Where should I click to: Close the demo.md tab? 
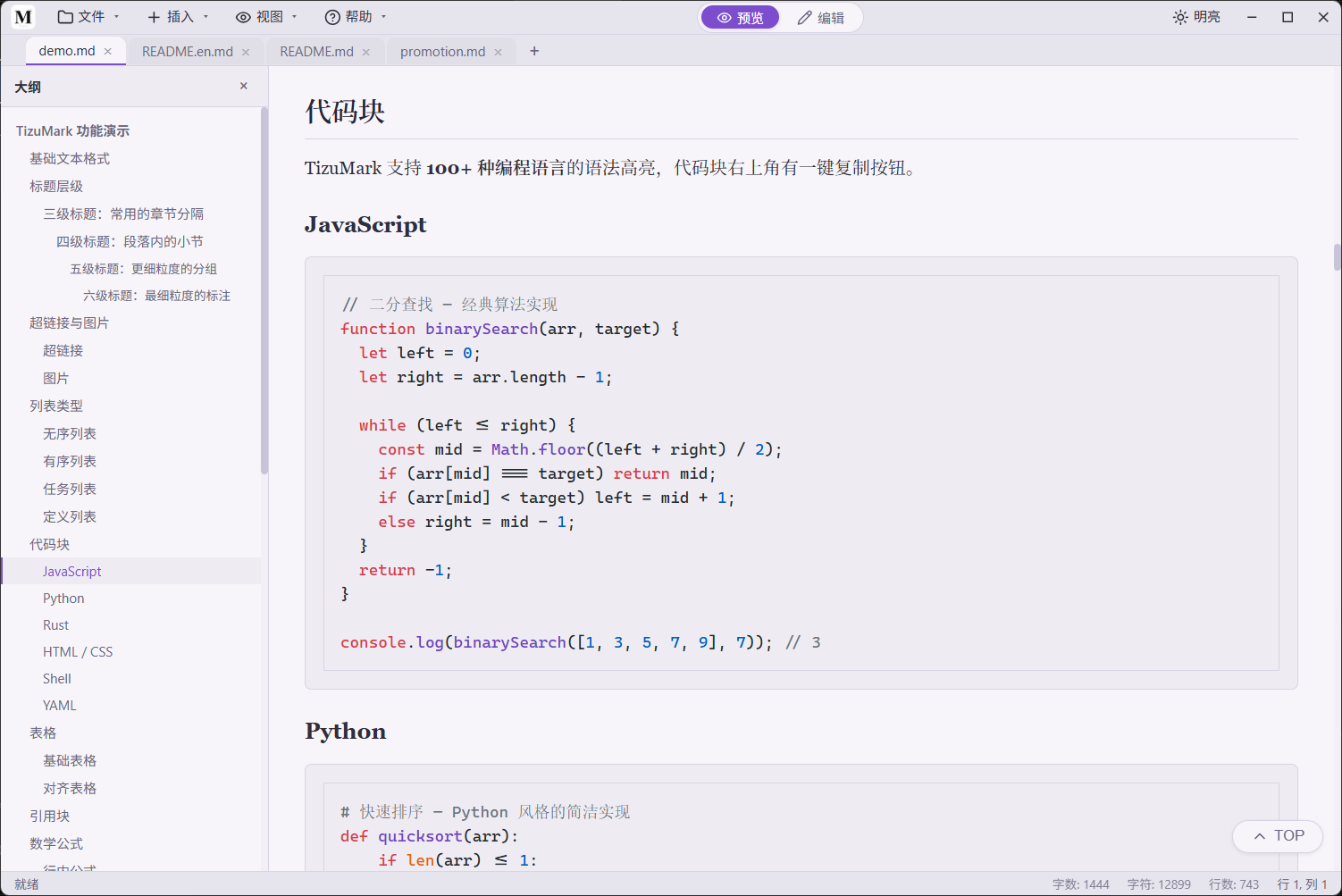tap(108, 52)
